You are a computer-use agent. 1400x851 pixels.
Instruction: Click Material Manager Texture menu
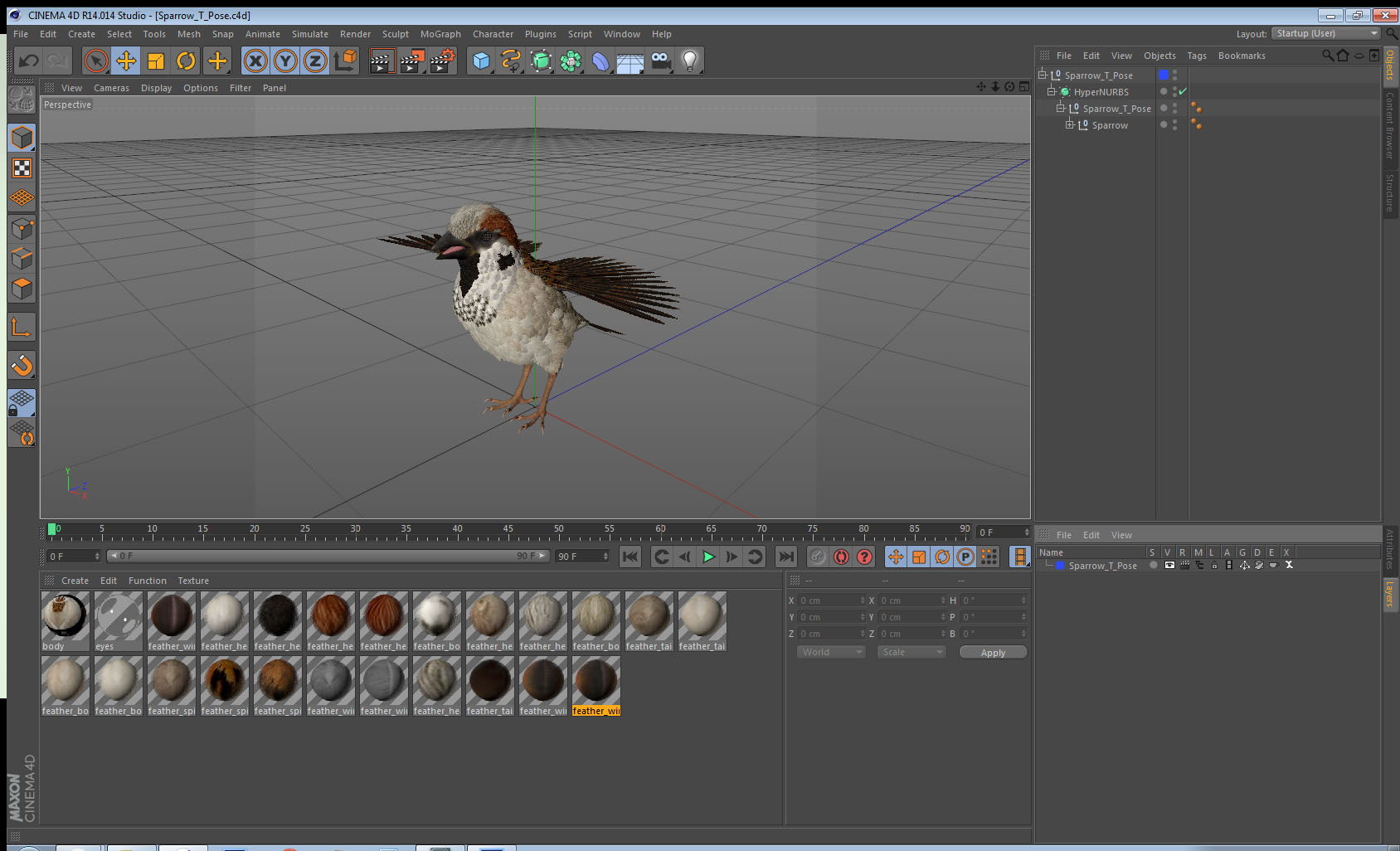(x=193, y=581)
